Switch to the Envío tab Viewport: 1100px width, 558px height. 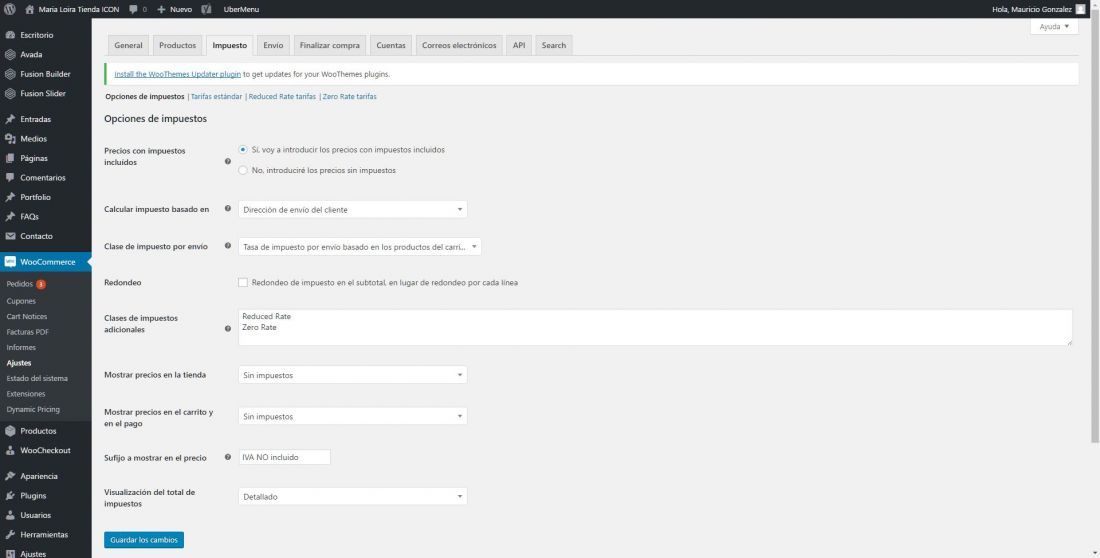(273, 45)
